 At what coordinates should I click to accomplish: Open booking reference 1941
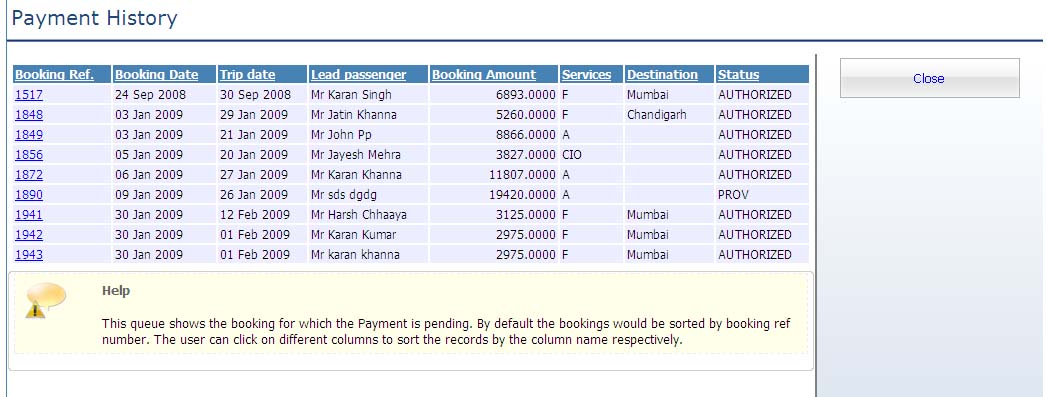(x=29, y=215)
